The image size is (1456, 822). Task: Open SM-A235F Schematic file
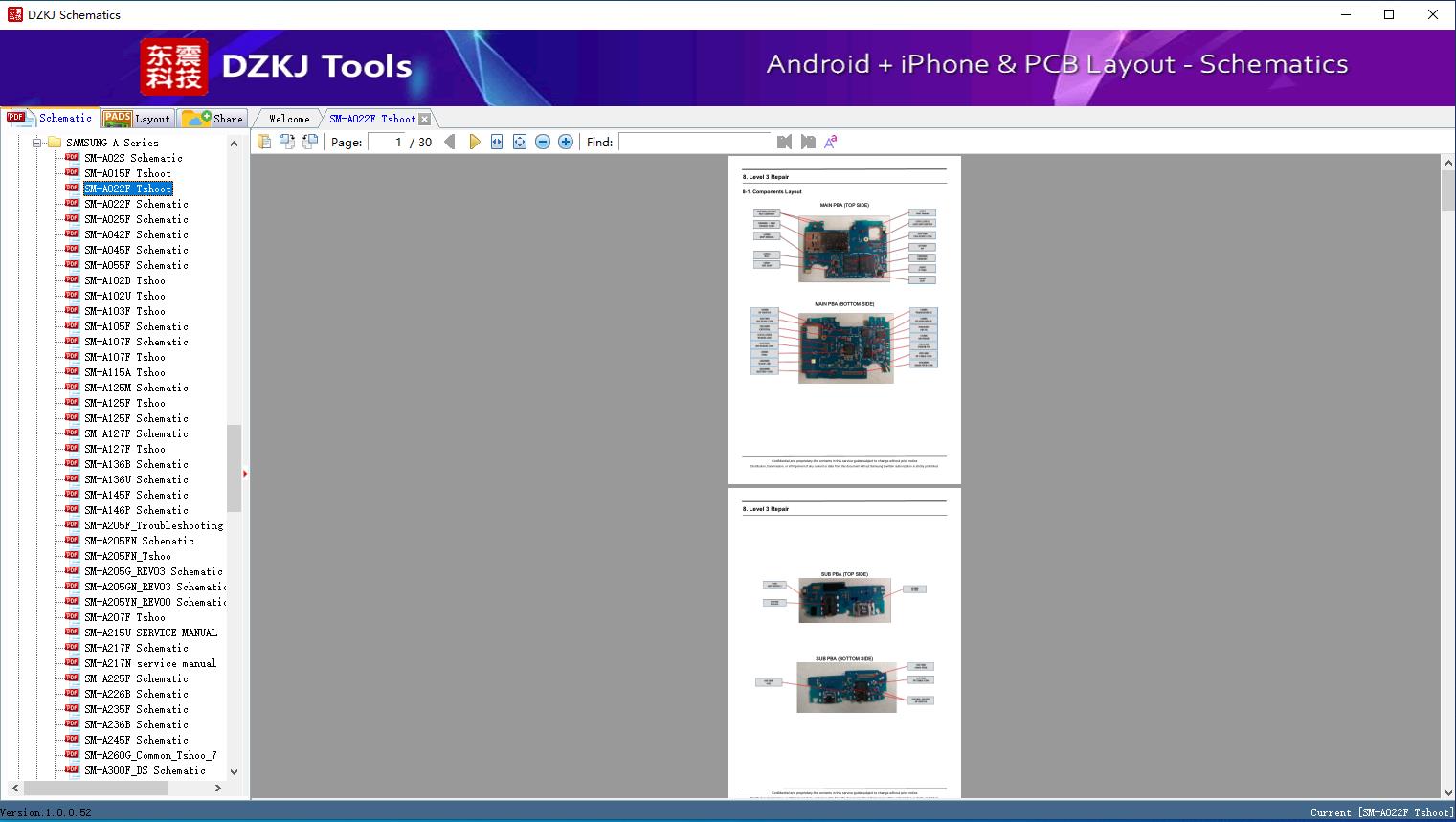click(136, 709)
